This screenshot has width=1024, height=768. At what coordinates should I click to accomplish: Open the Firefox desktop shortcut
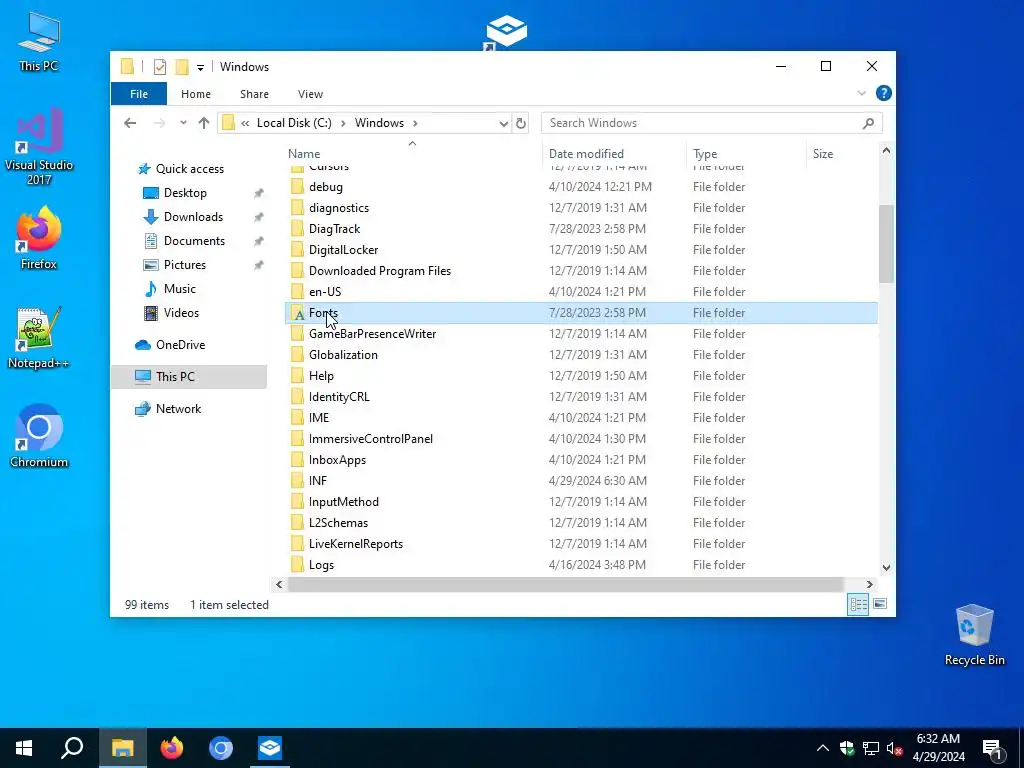tap(39, 238)
